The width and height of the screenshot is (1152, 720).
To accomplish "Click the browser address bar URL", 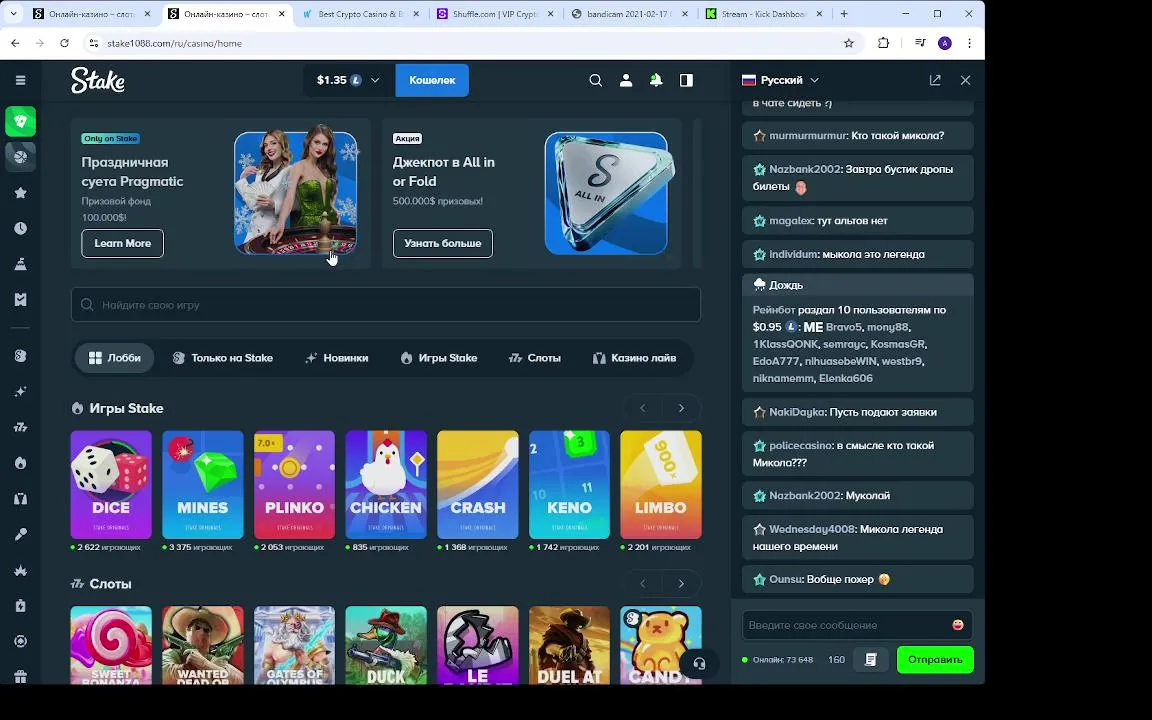I will point(174,43).
